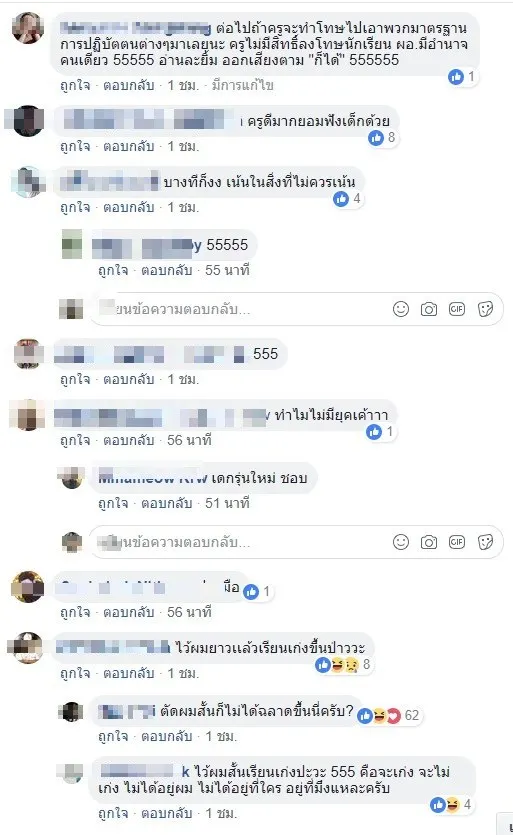Image resolution: width=513 pixels, height=835 pixels.
Task: Open emoji picker in second reply box
Action: coord(401,542)
